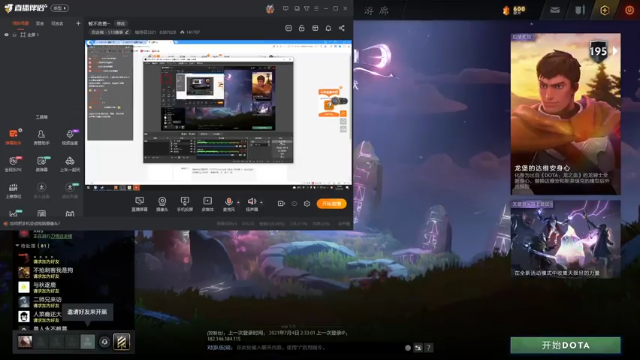Open streaming settings gear icon
The width and height of the screenshot is (640, 360).
[x=307, y=203]
